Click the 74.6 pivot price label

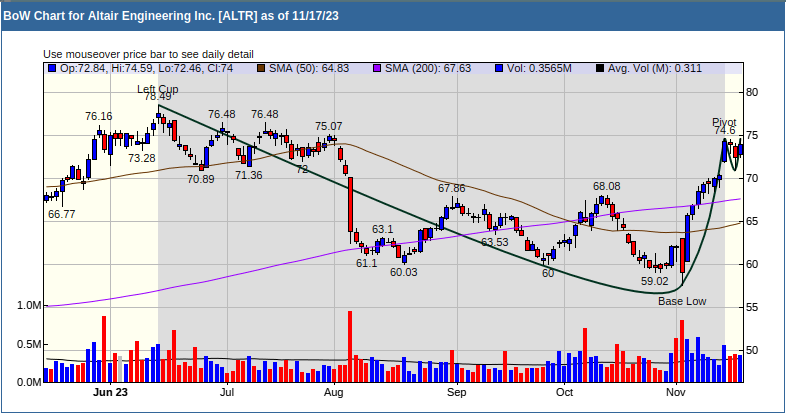pos(725,131)
